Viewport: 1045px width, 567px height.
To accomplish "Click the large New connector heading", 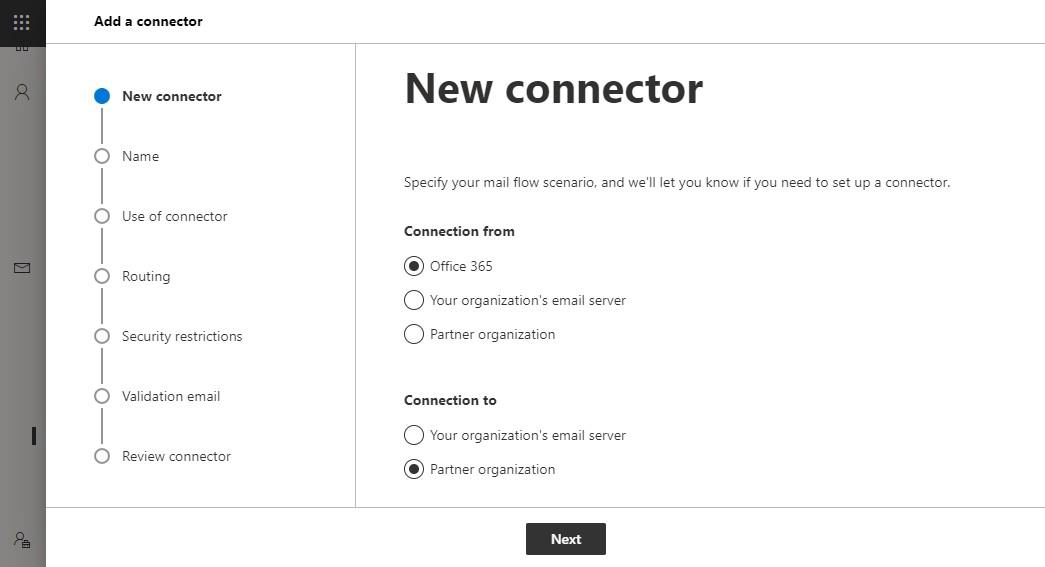I will coord(553,88).
